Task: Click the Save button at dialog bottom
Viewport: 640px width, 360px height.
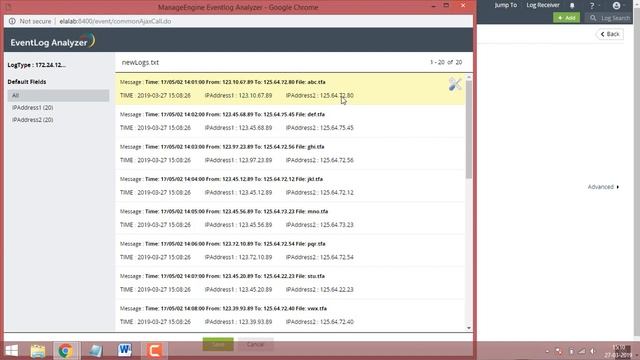Action: (218, 344)
